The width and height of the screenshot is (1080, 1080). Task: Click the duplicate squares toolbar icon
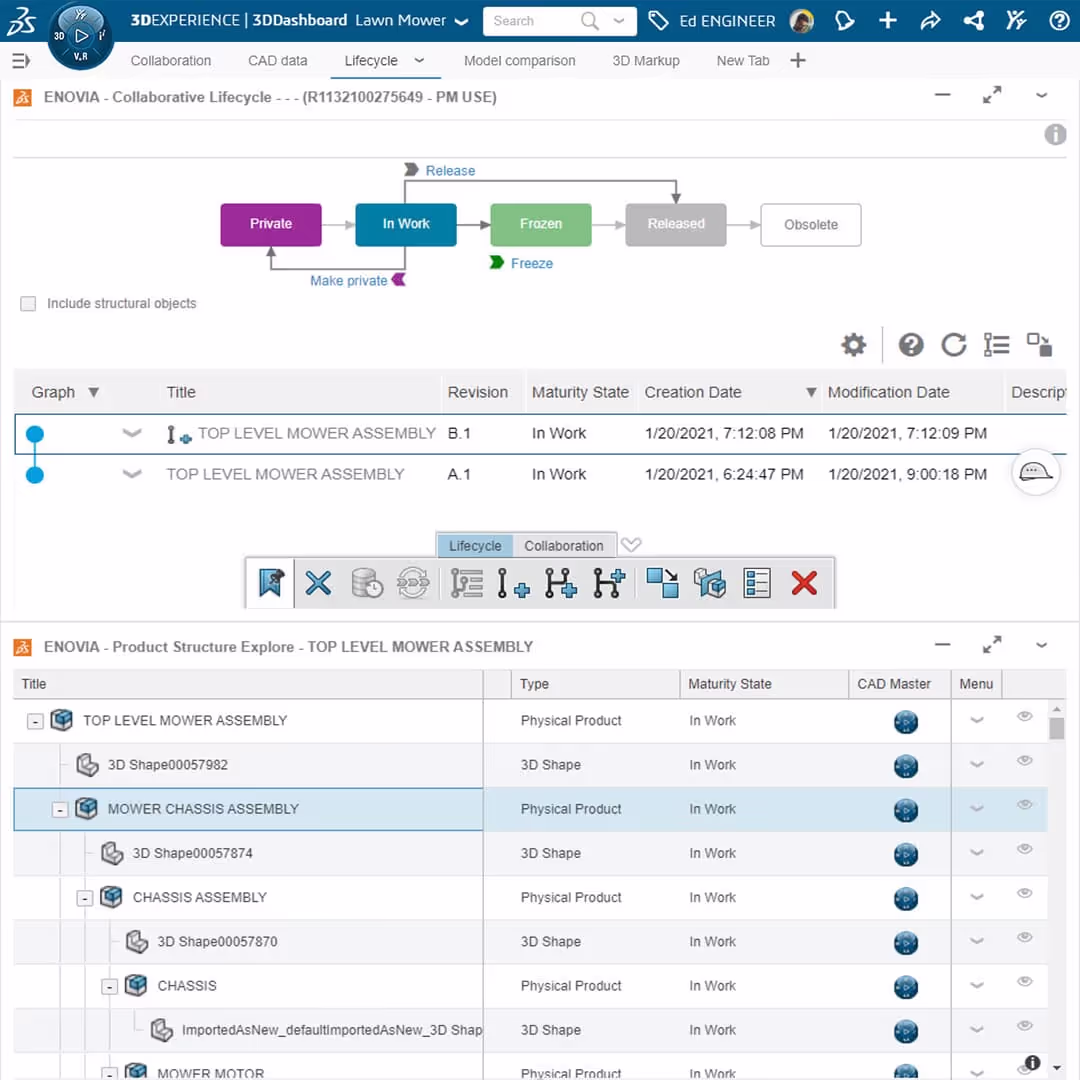[662, 583]
